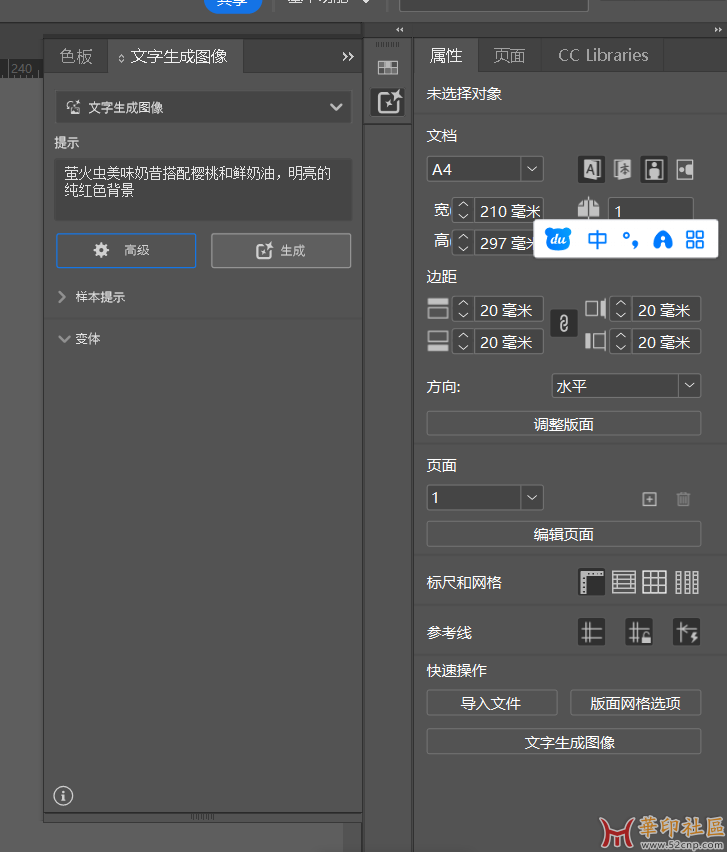Open the page number 1 dropdown
The height and width of the screenshot is (852, 727).
click(532, 498)
